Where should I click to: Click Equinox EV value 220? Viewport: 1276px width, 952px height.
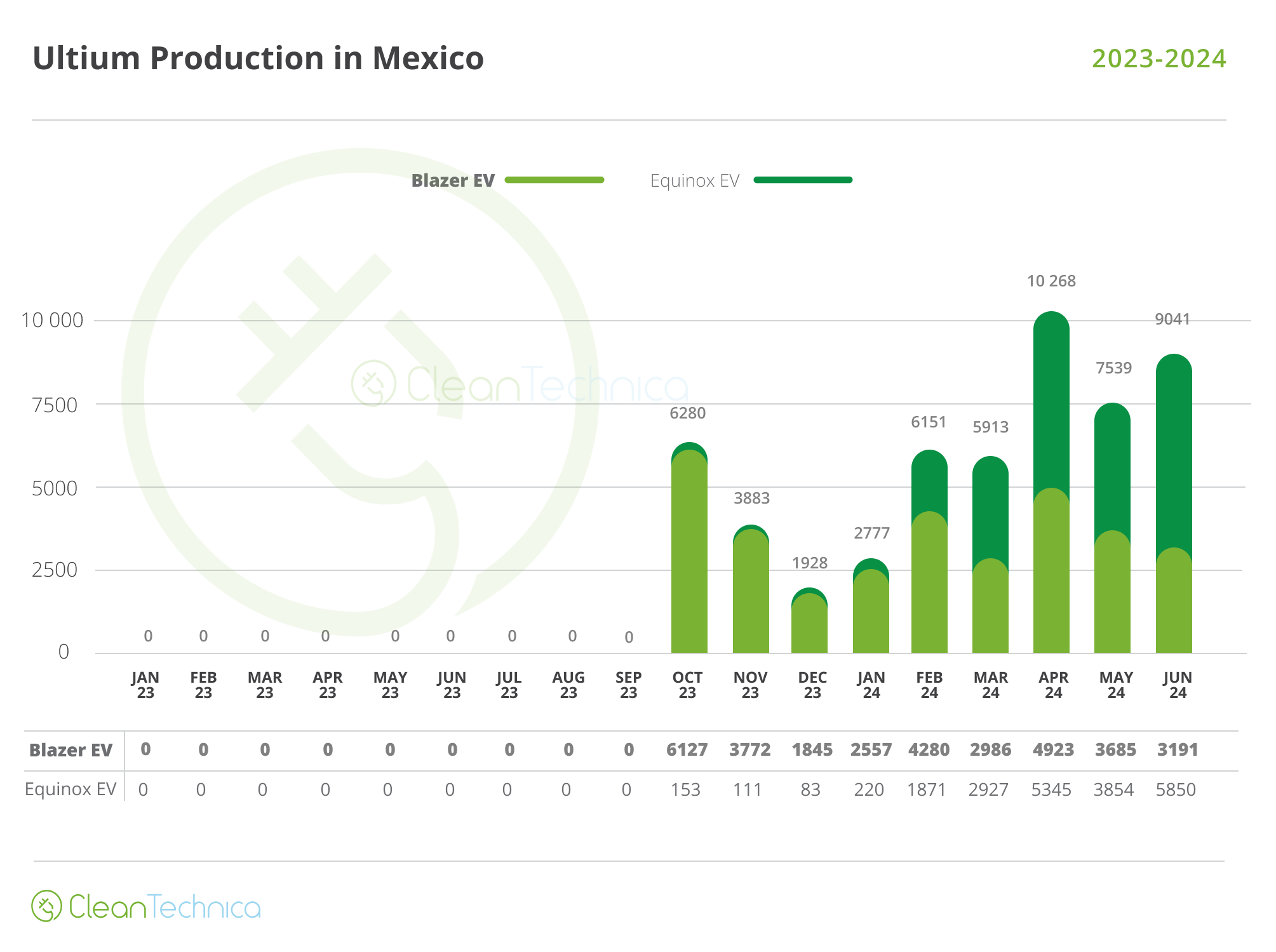click(869, 790)
